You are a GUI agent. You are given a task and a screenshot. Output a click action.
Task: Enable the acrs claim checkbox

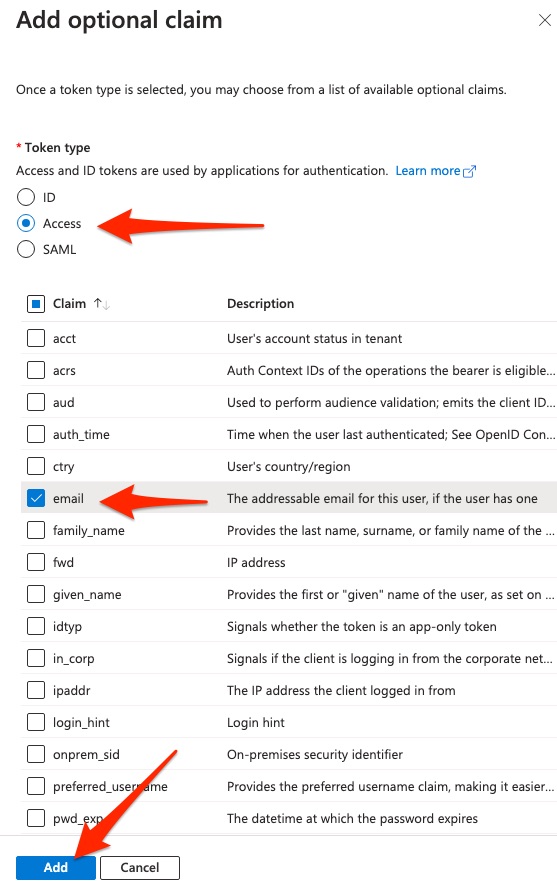click(36, 370)
